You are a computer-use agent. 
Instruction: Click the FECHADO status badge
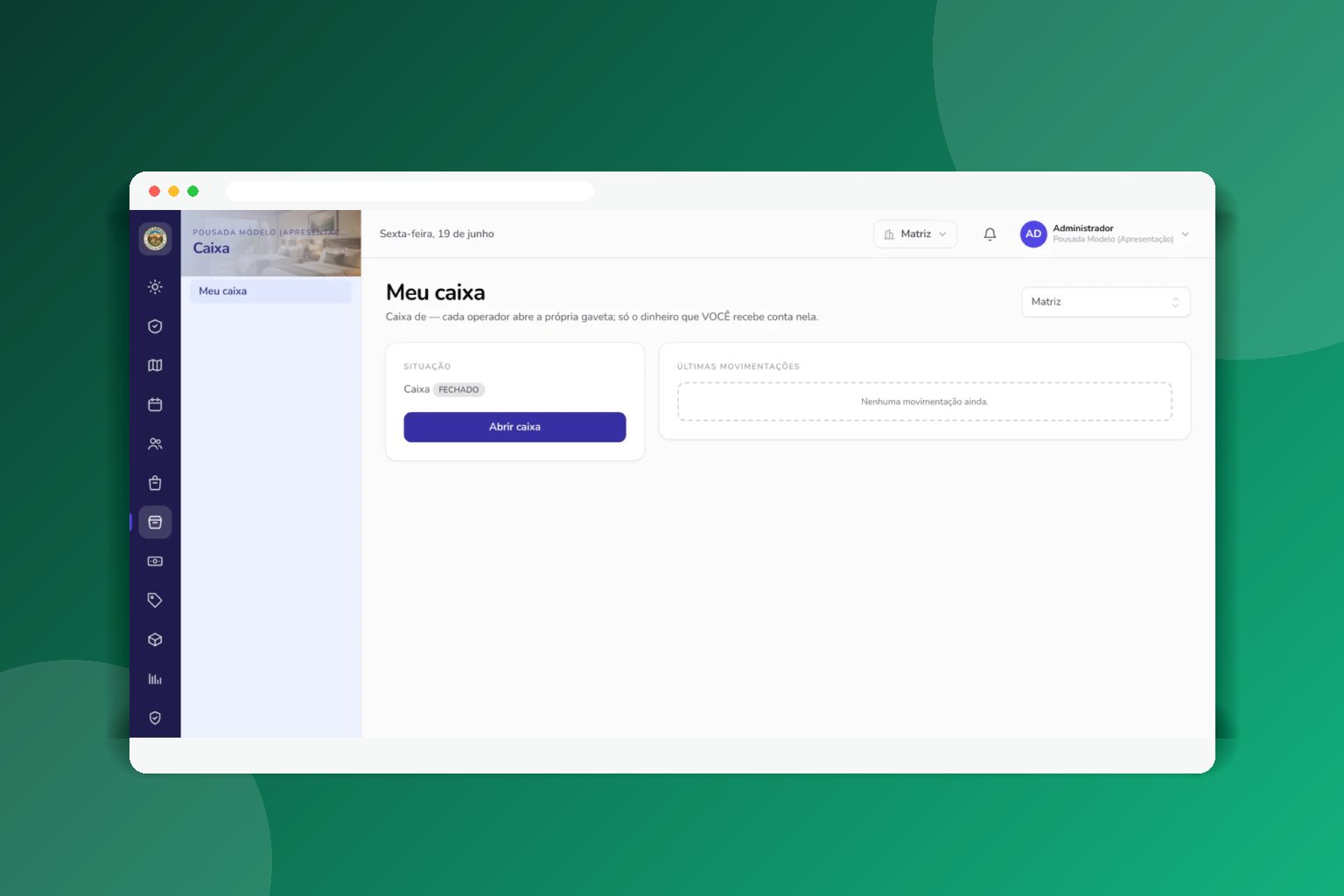(458, 389)
